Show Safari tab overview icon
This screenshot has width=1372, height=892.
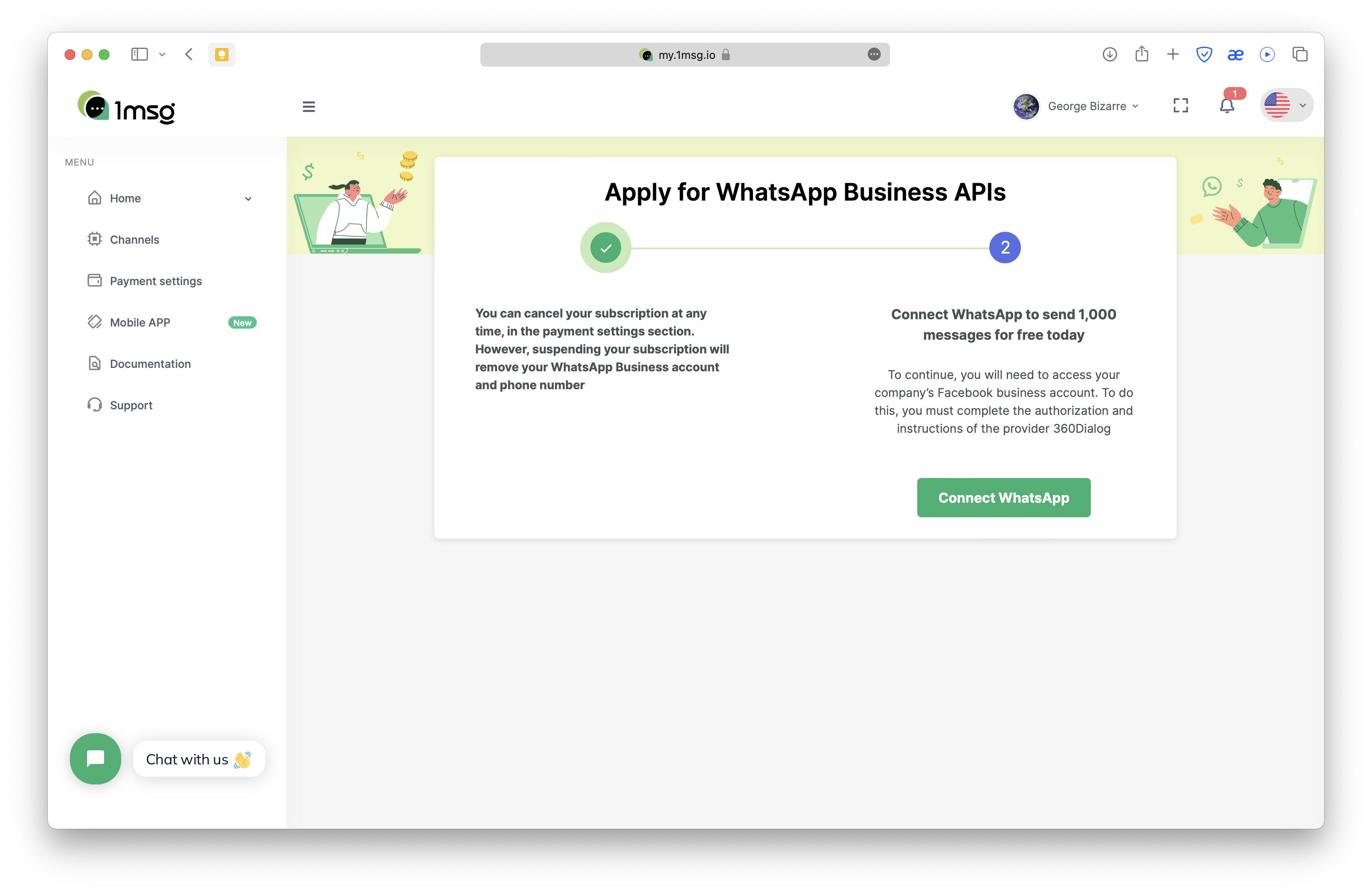1300,54
